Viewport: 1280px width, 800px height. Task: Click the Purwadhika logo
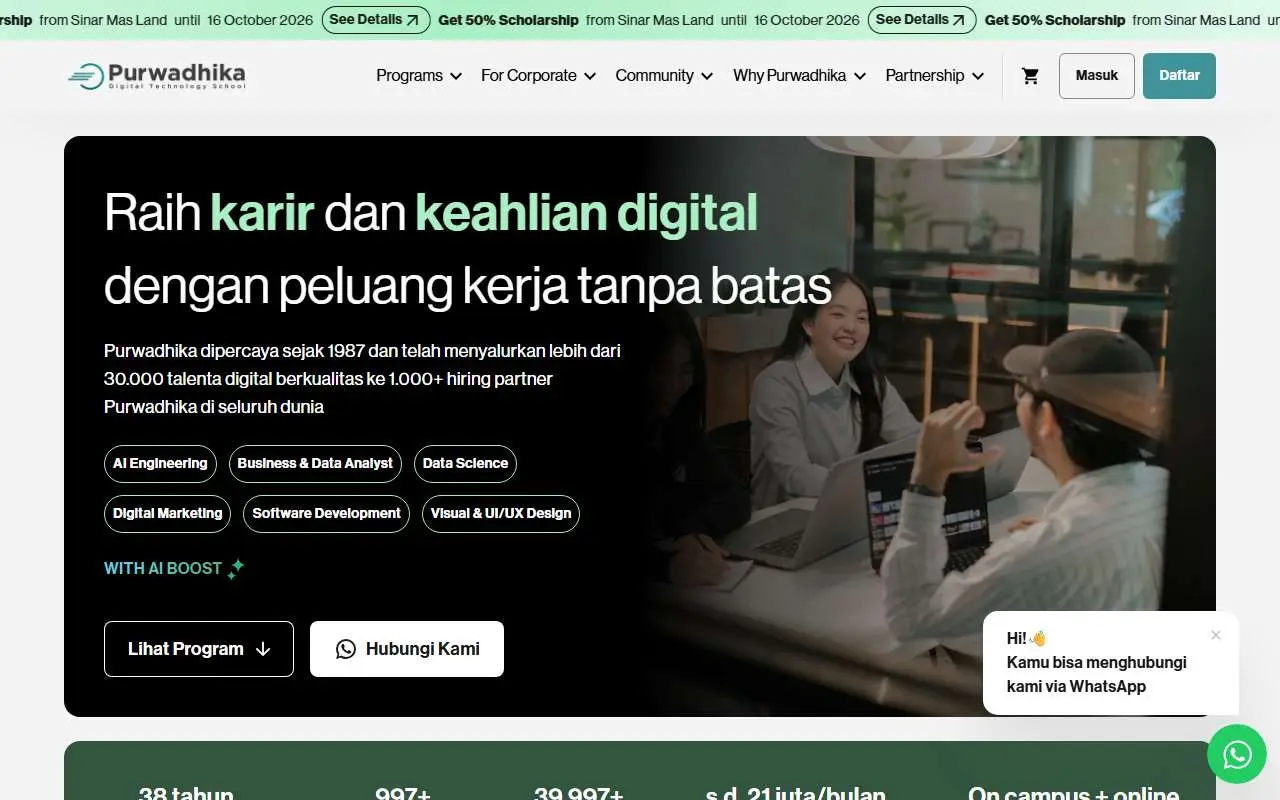156,76
